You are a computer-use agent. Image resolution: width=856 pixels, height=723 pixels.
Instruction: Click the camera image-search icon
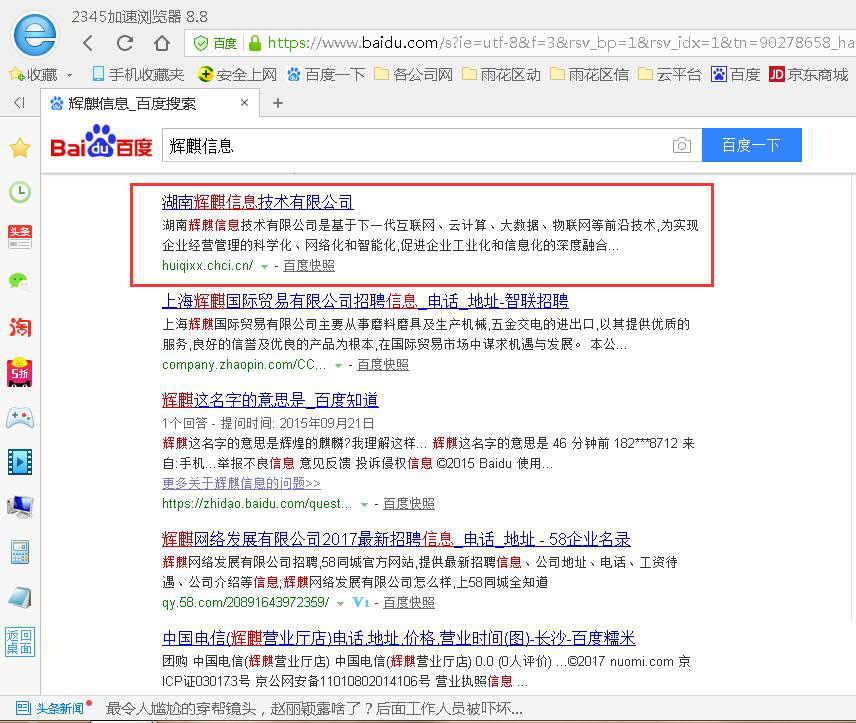coord(682,145)
